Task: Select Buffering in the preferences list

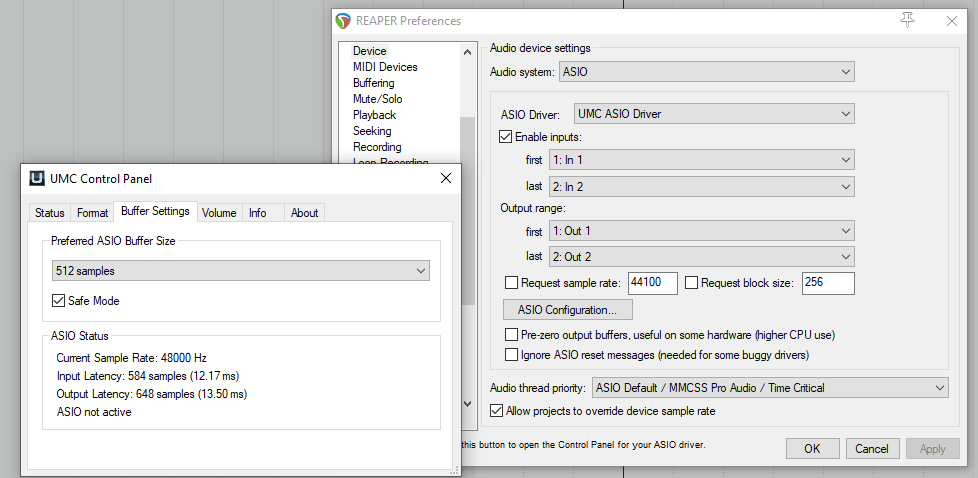Action: point(373,83)
